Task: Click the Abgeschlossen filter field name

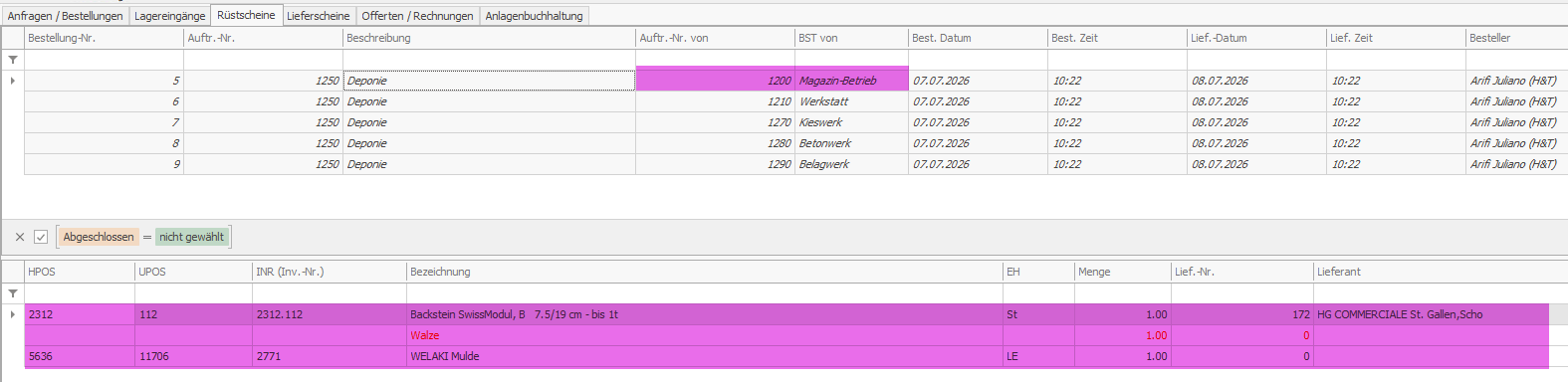Action: (x=99, y=237)
